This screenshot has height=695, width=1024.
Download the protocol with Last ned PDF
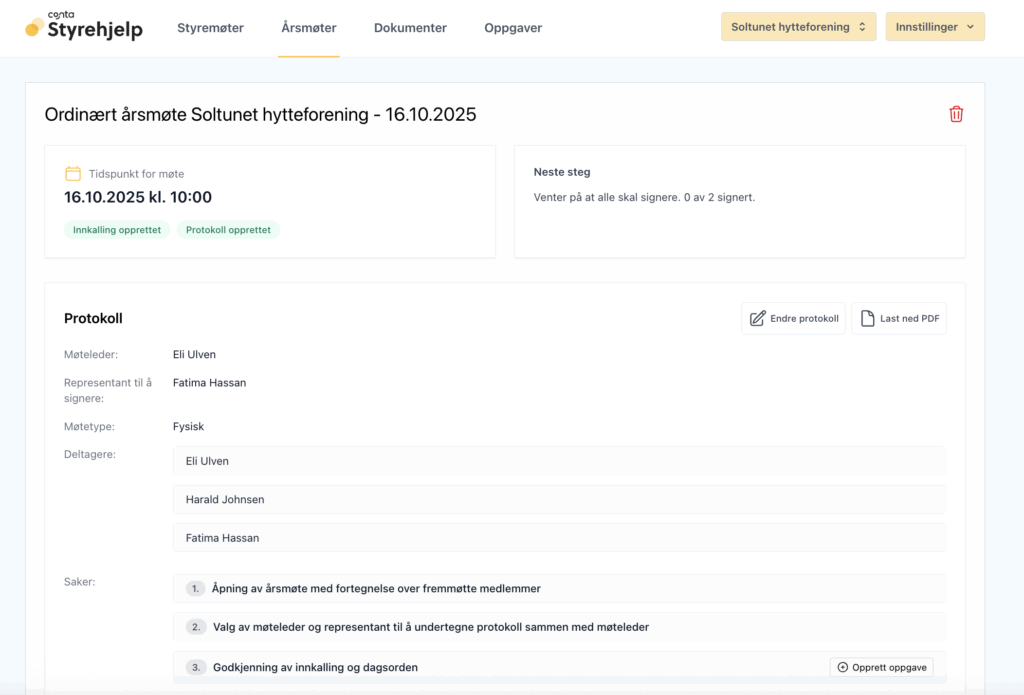pos(898,318)
